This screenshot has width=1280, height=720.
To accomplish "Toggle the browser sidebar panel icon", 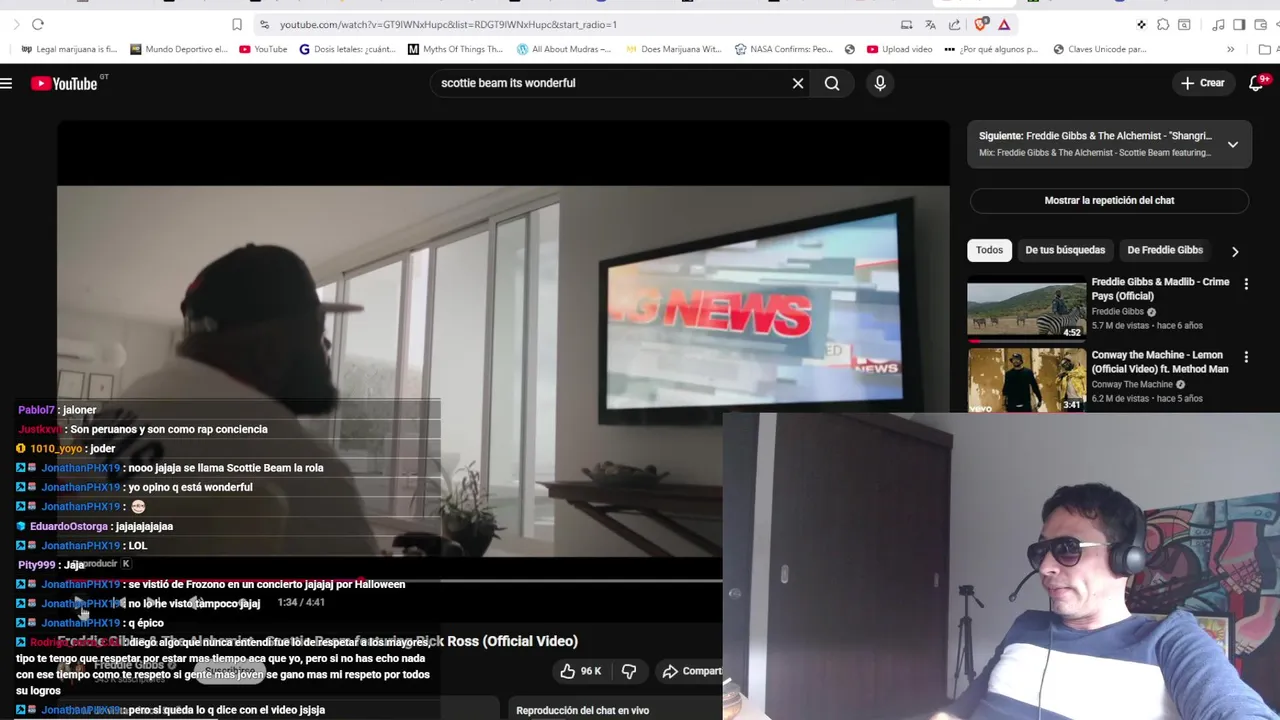I will (1239, 24).
